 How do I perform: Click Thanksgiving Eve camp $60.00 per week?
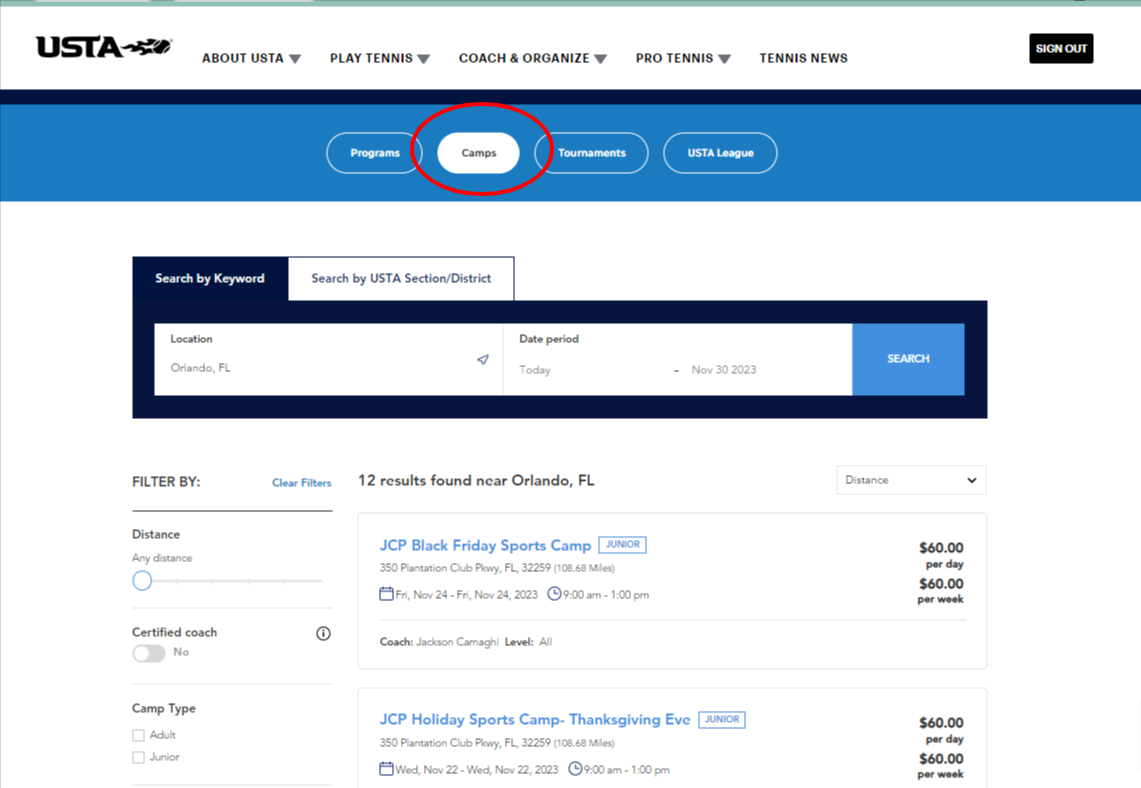941,765
